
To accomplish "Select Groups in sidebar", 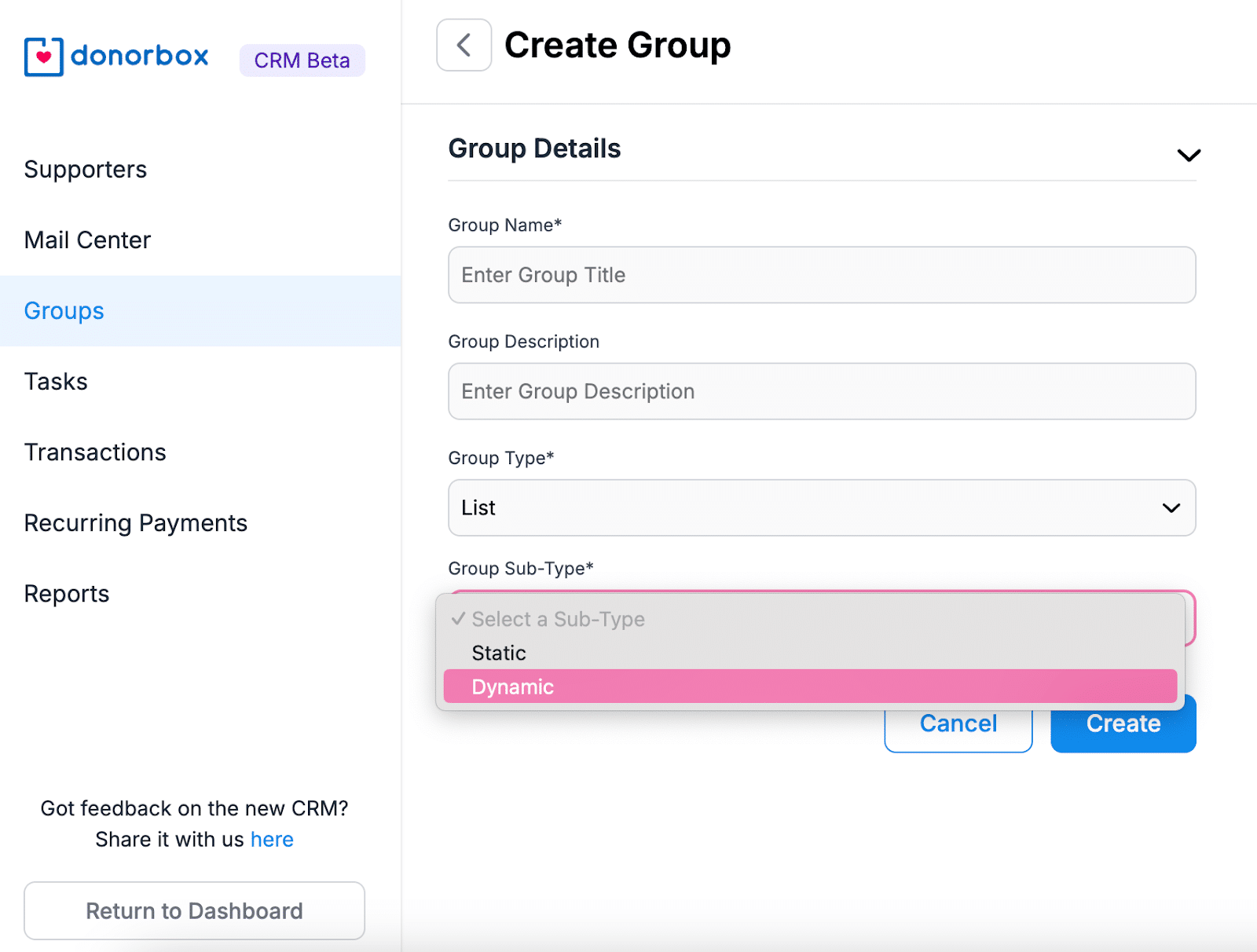I will [x=64, y=311].
